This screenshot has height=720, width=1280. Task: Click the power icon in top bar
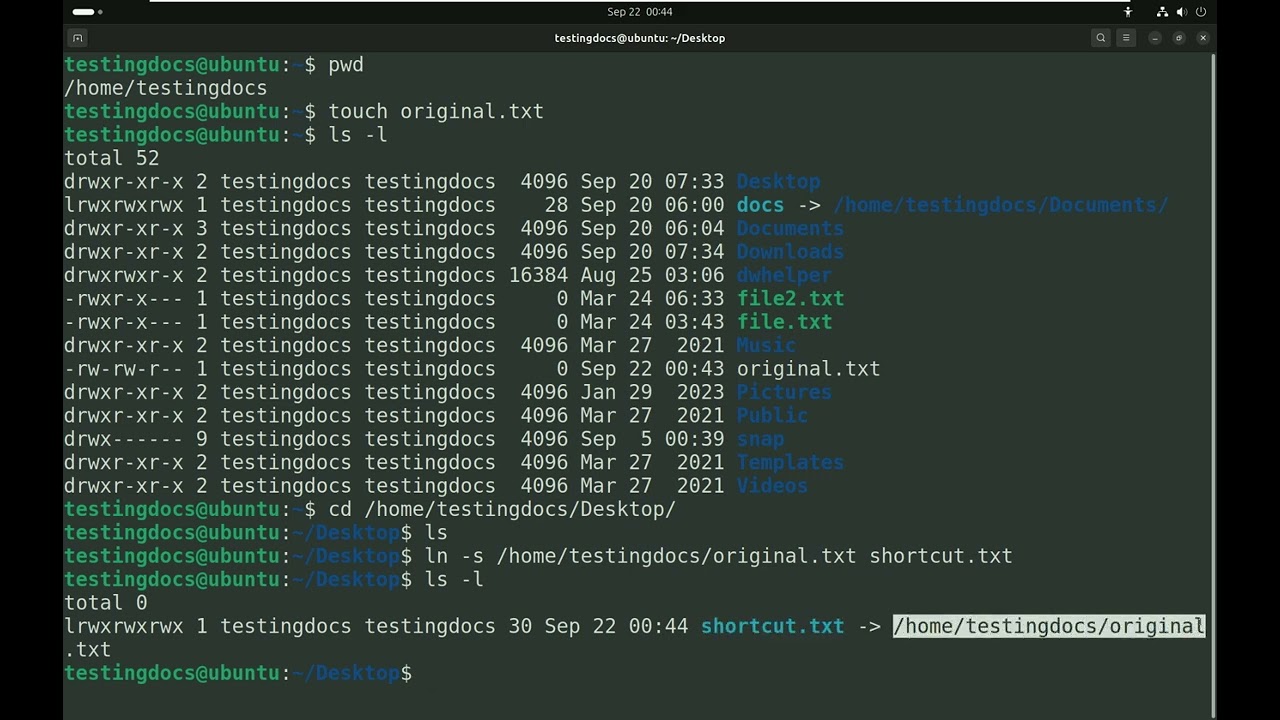pos(1201,12)
